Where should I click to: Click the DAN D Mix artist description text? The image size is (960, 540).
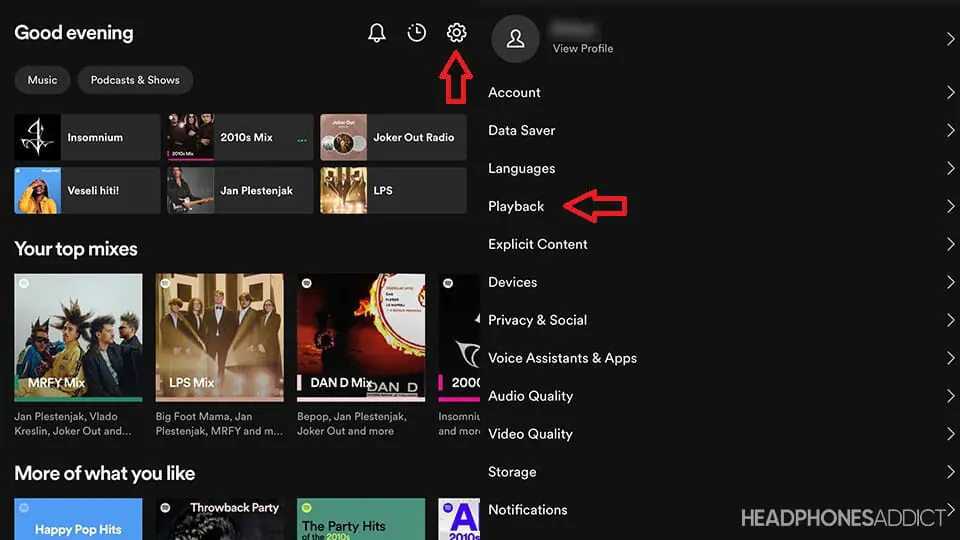[352, 424]
